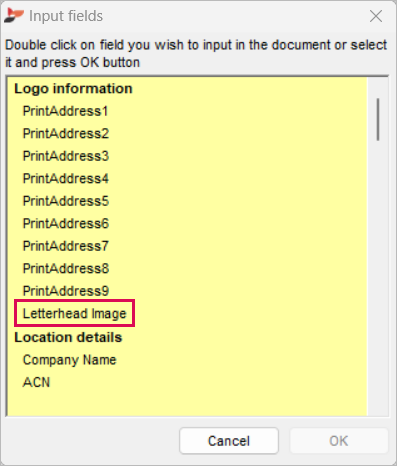Select the PrintAddress6 field
This screenshot has width=397, height=466.
(x=66, y=224)
